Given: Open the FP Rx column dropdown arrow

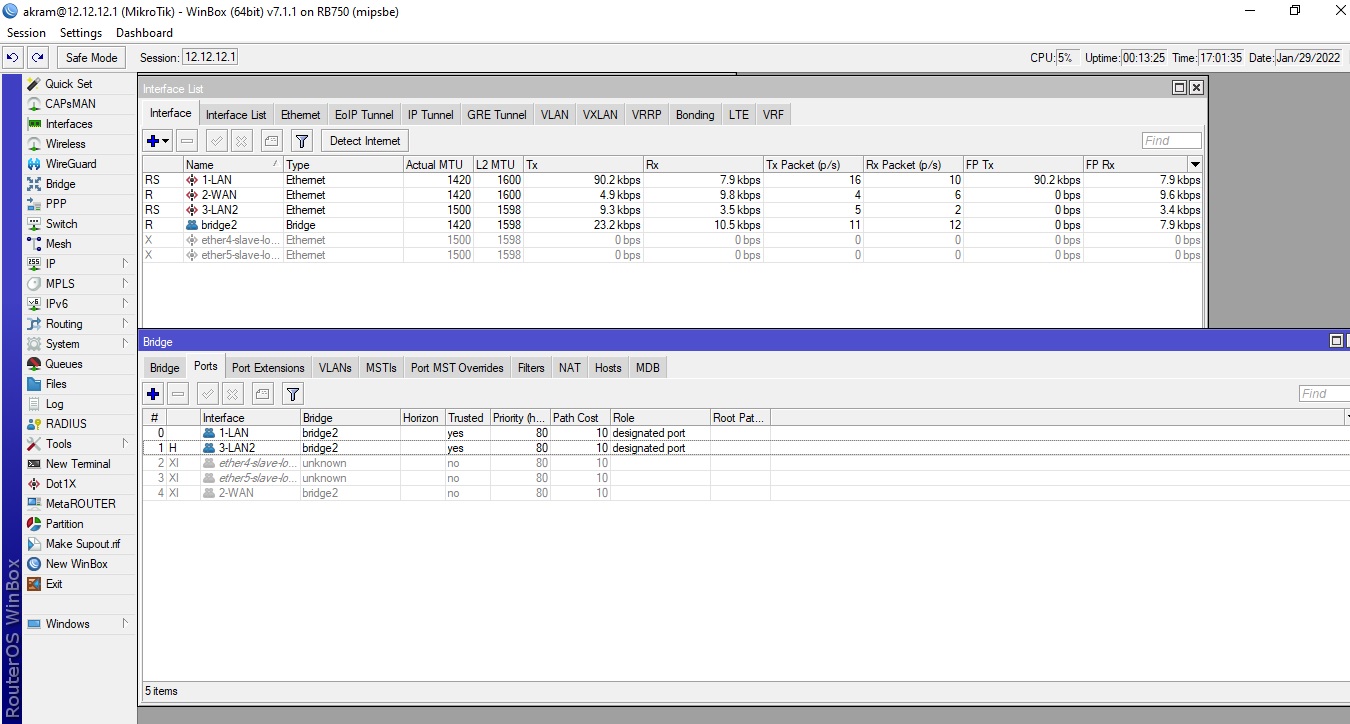Looking at the screenshot, I should 1196,164.
